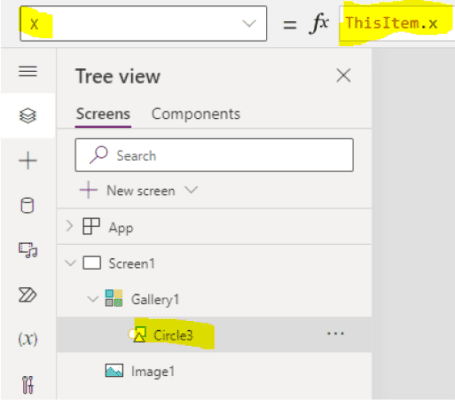Click the Tree view Search field
Image resolution: width=455 pixels, height=400 pixels.
214,155
